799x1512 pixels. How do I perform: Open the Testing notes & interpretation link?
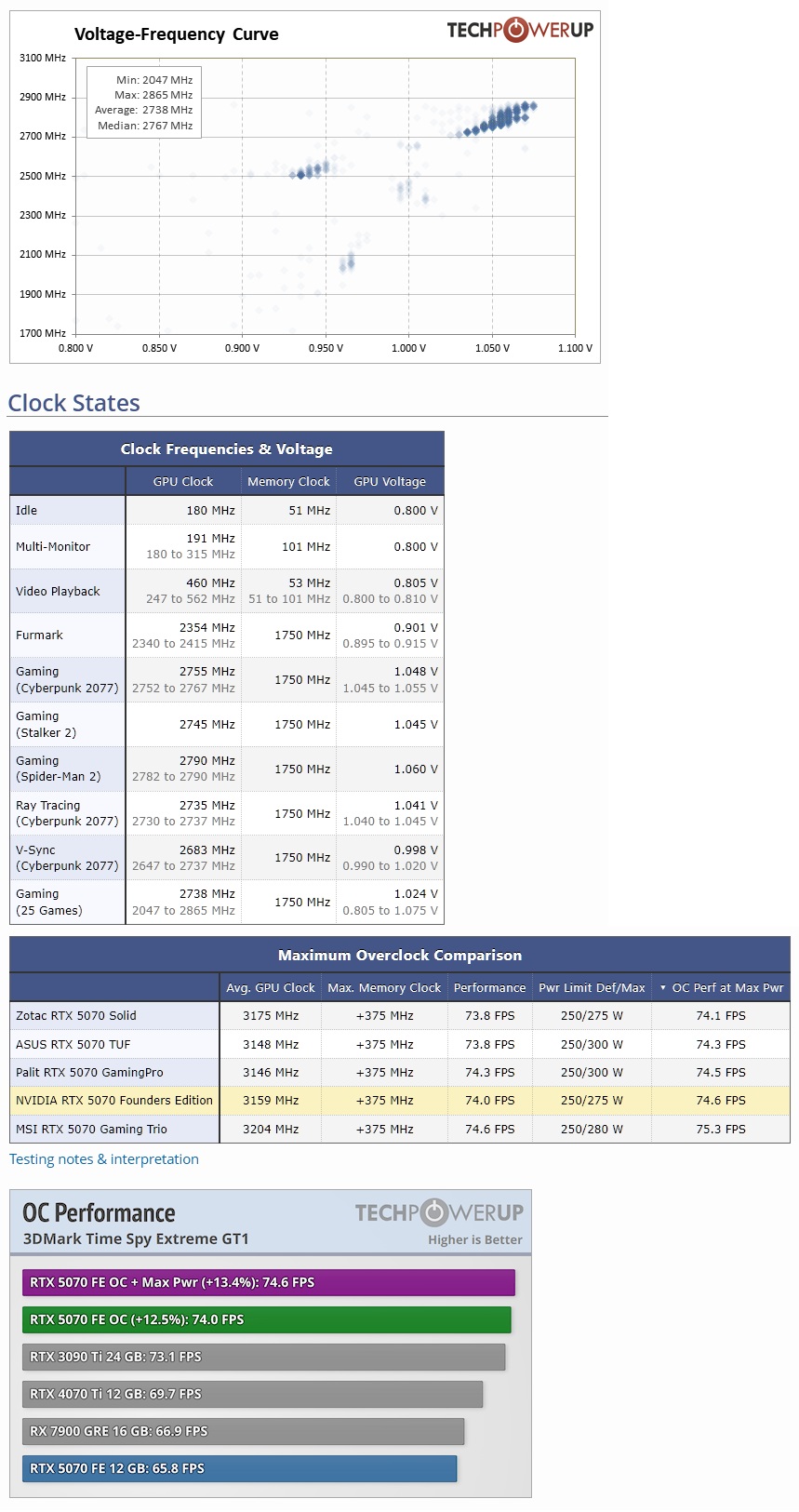point(104,1159)
